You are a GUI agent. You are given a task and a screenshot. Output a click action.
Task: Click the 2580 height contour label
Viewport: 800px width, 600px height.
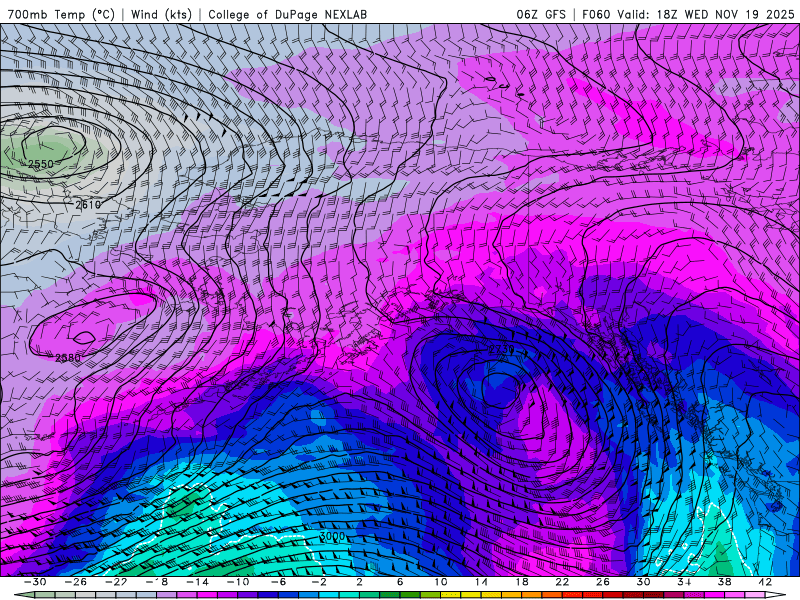tap(68, 358)
